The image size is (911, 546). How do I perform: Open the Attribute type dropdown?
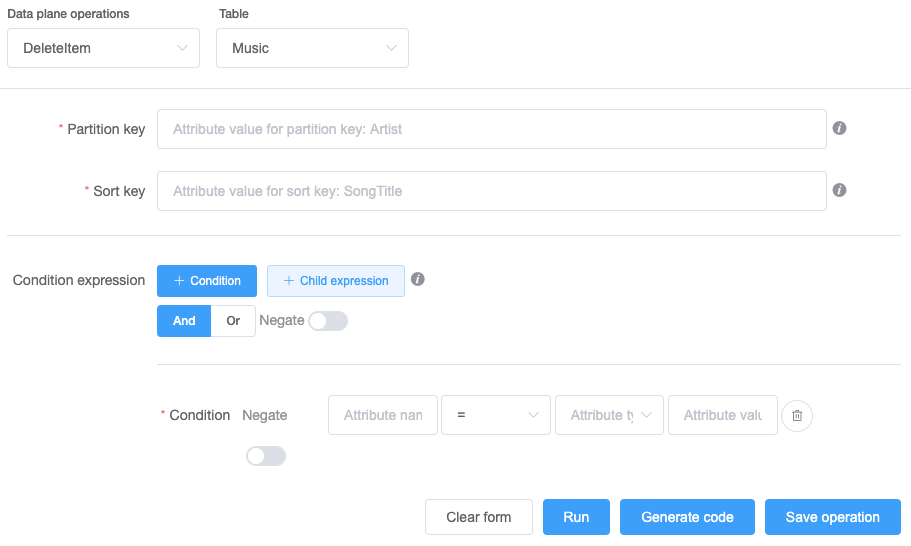[610, 415]
